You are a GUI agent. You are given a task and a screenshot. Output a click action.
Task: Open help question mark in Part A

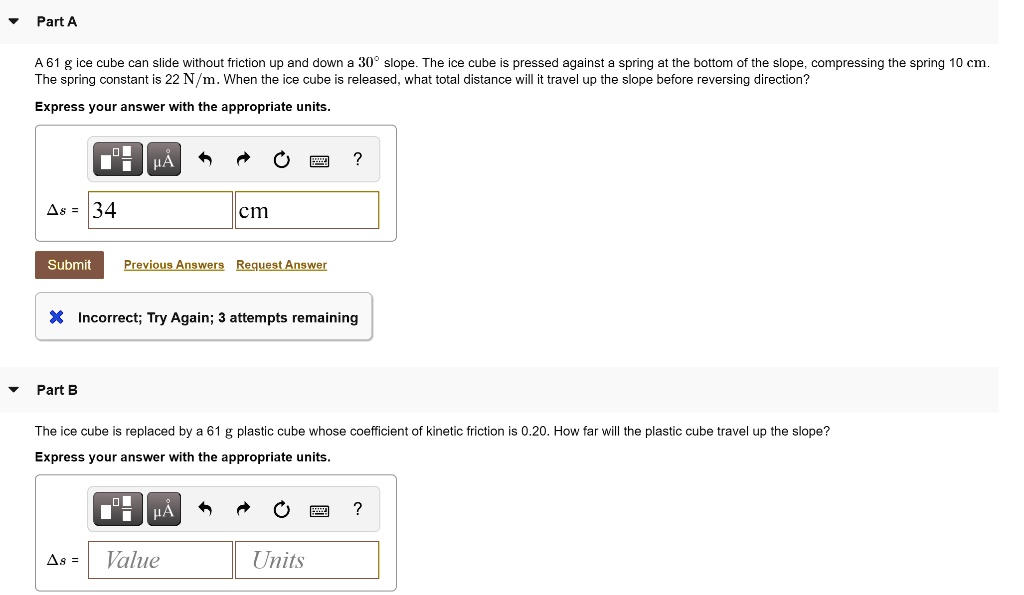coord(358,159)
